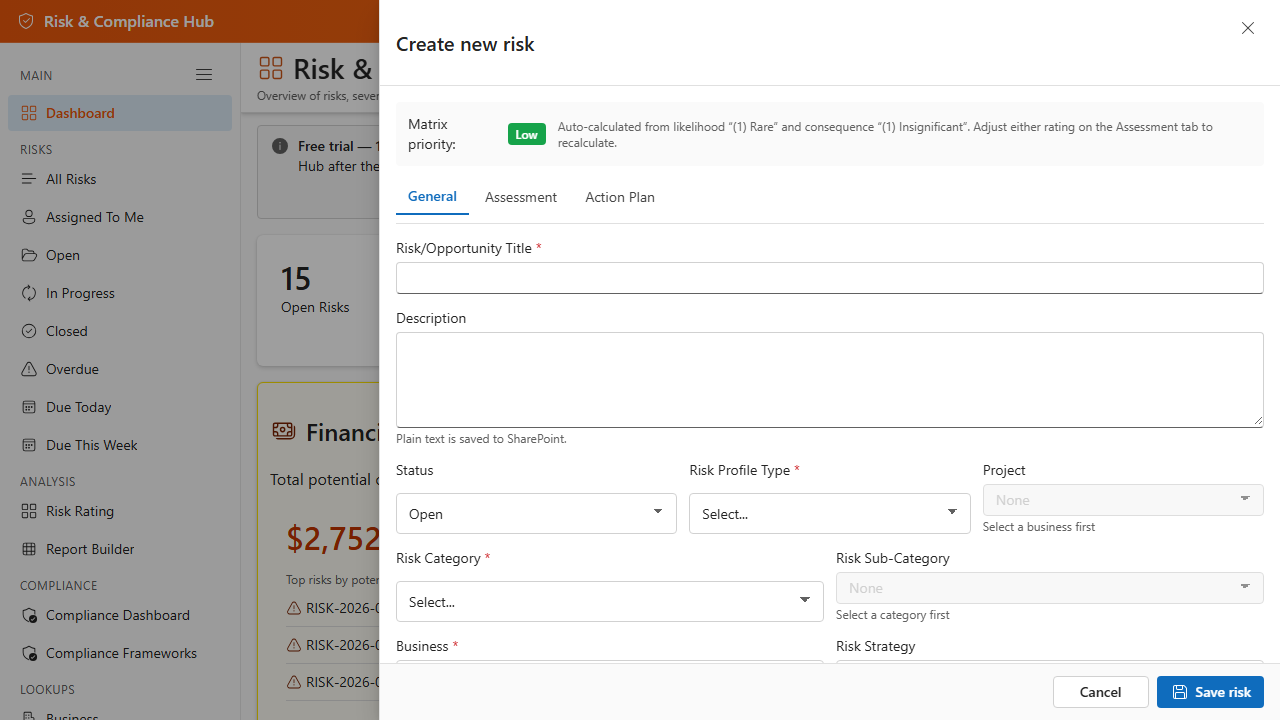Viewport: 1280px width, 720px height.
Task: Open the Status dropdown showing Open
Action: [x=536, y=513]
